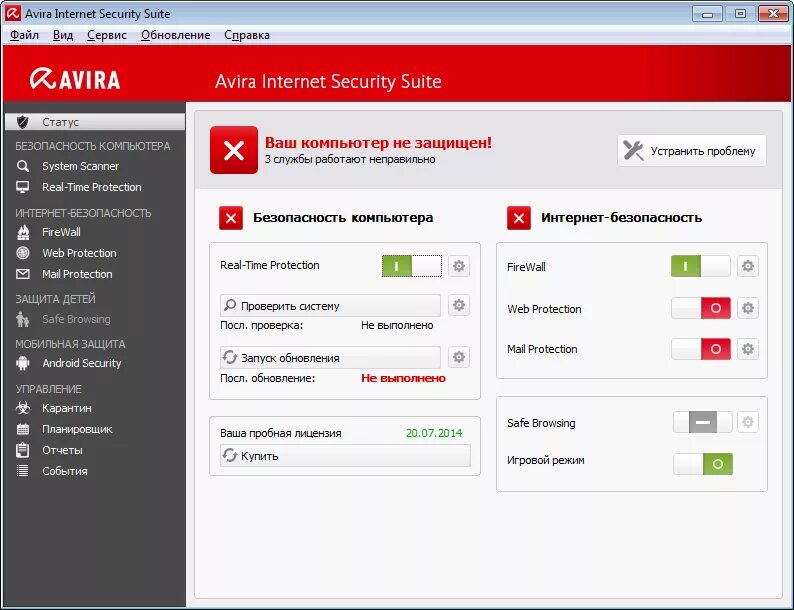The height and width of the screenshot is (610, 794).
Task: Click the Safe Browsing family icon
Action: (x=22, y=319)
